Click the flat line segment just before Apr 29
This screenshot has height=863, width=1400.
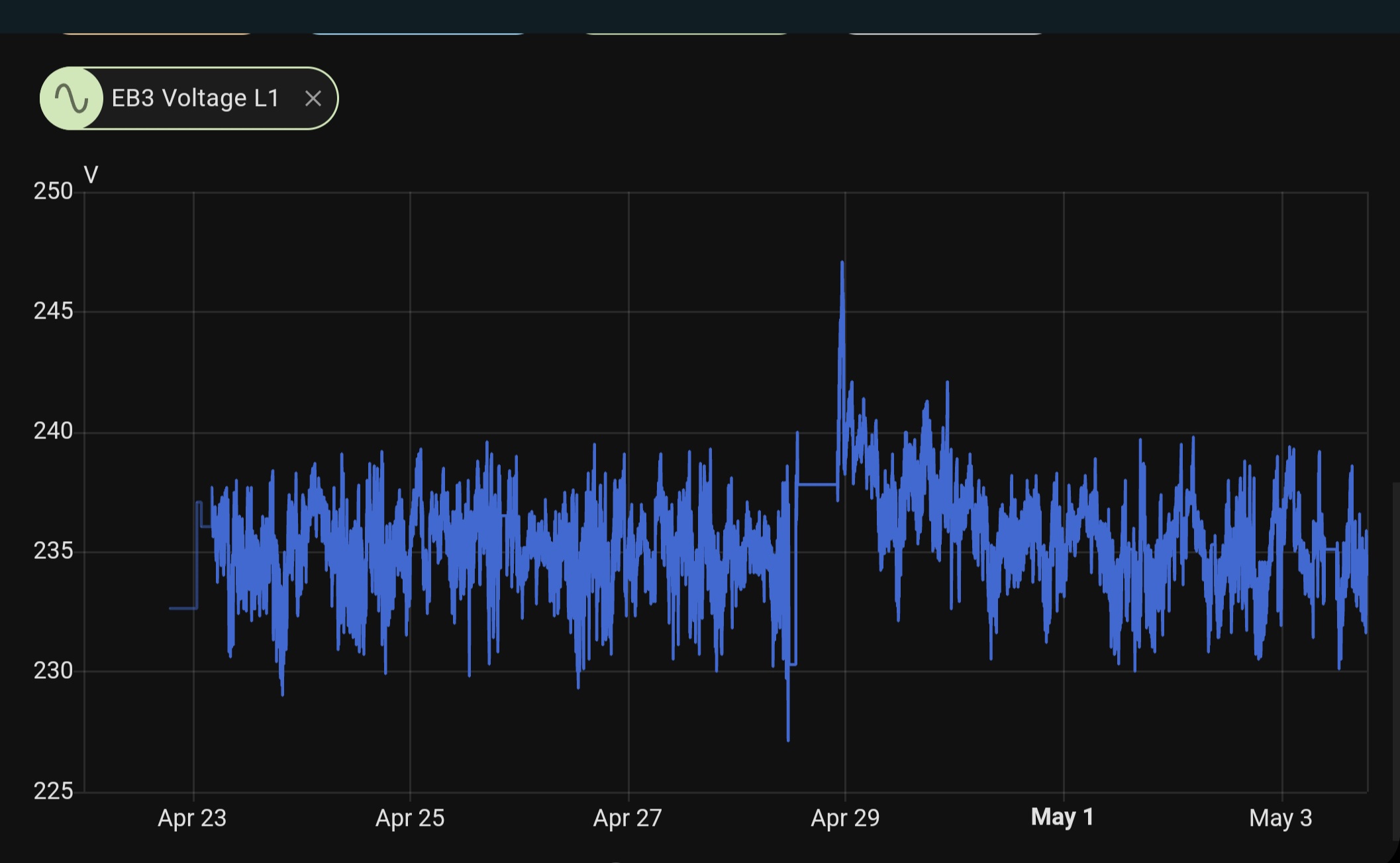817,485
